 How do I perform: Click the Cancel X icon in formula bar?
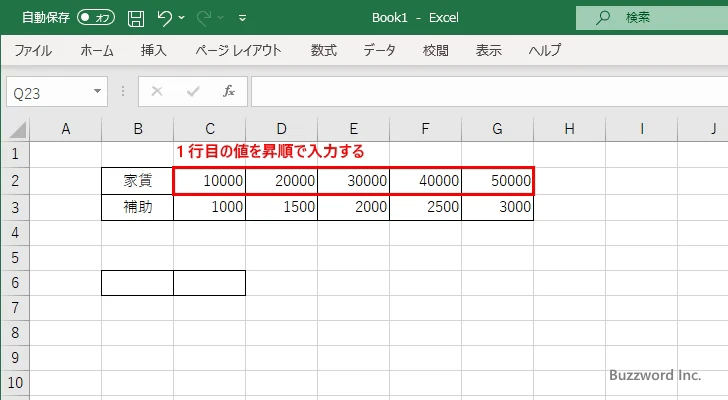click(157, 91)
